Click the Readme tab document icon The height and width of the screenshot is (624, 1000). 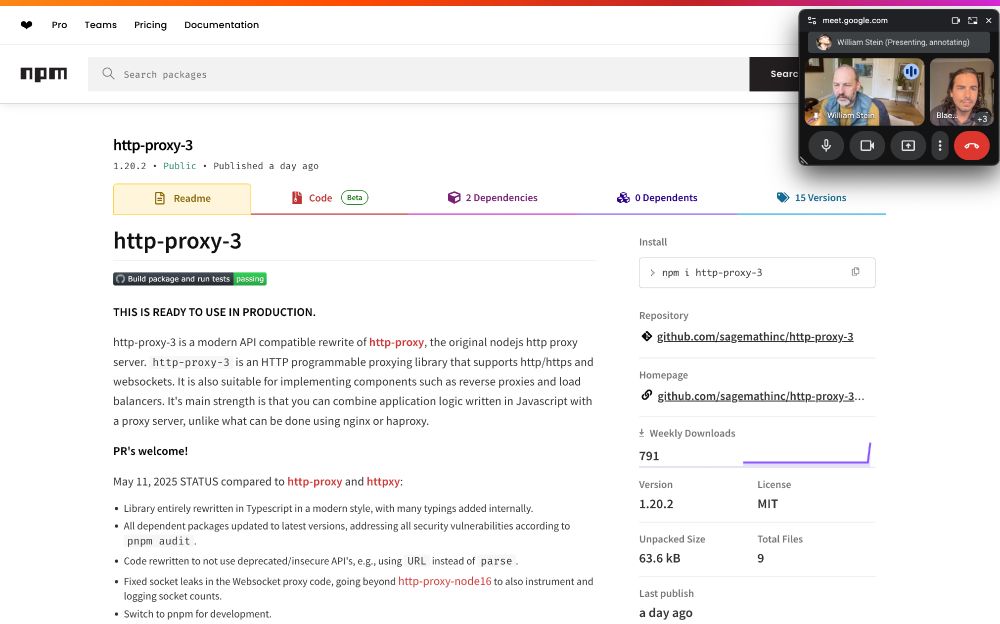tap(159, 198)
